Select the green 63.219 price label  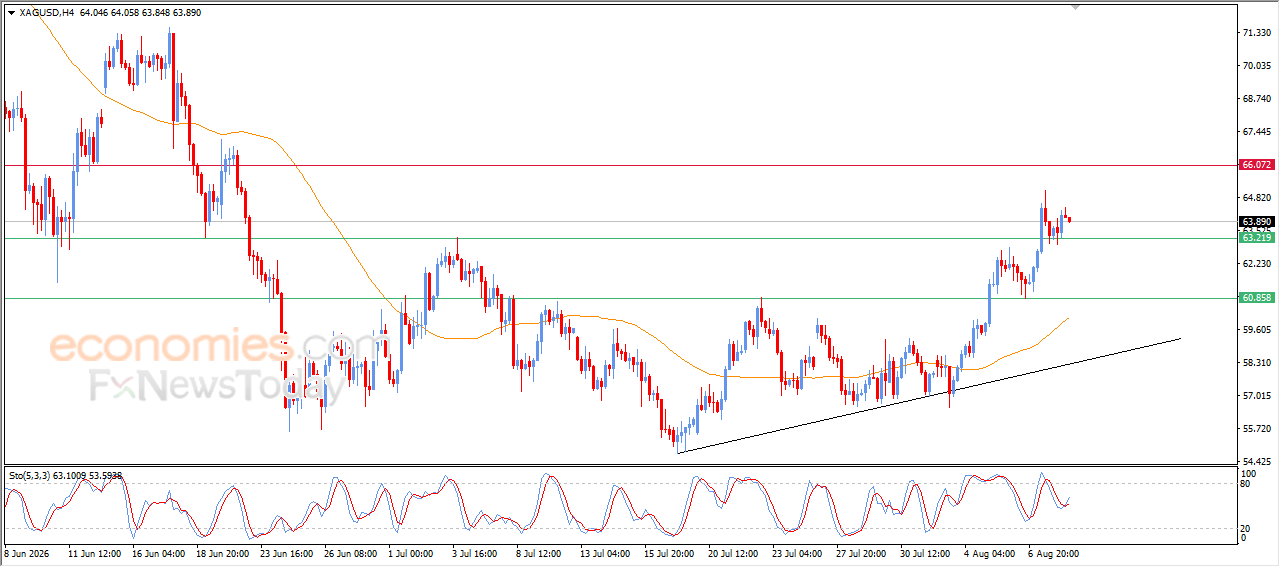point(1256,237)
